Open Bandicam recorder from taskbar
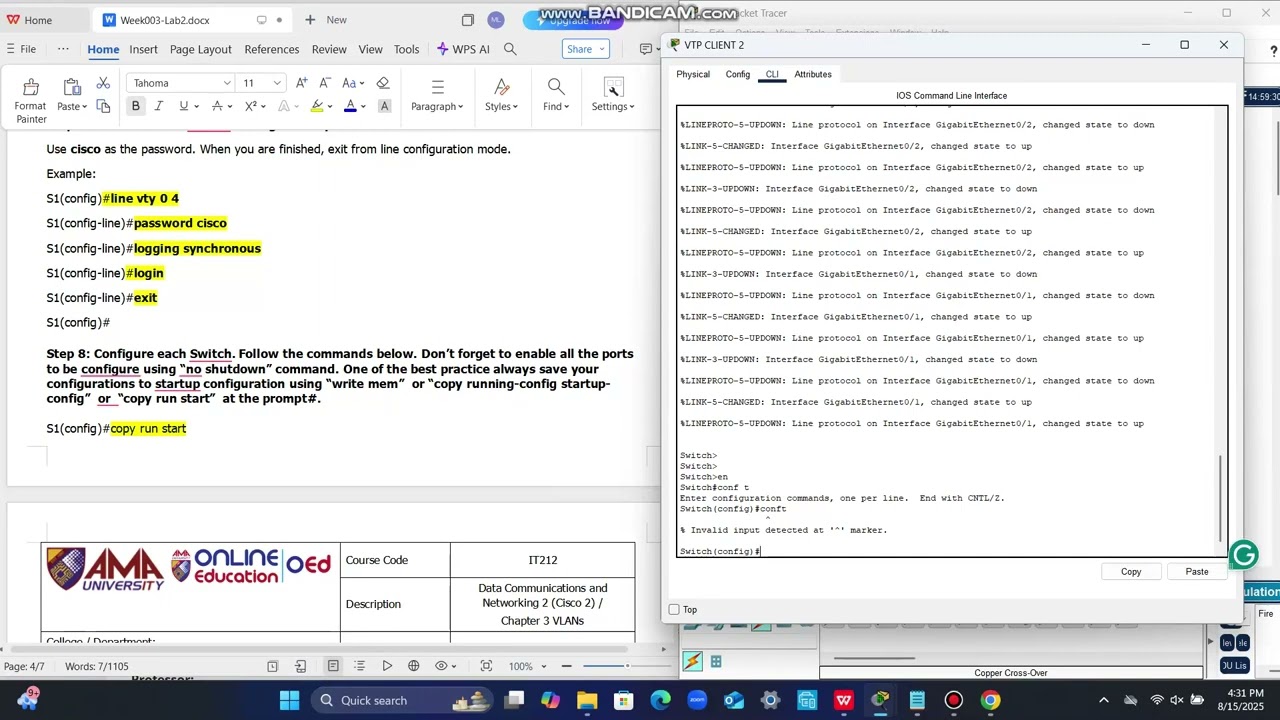The height and width of the screenshot is (720, 1280). coord(953,700)
